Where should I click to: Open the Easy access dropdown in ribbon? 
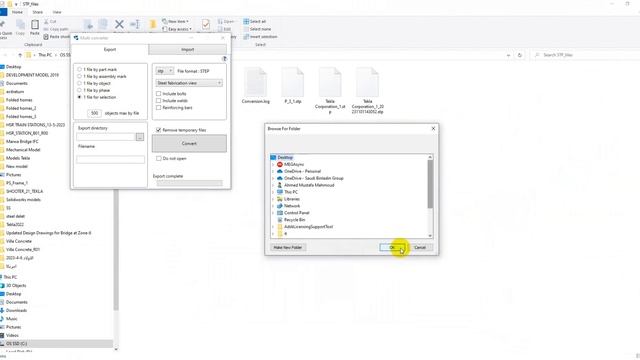coord(177,29)
